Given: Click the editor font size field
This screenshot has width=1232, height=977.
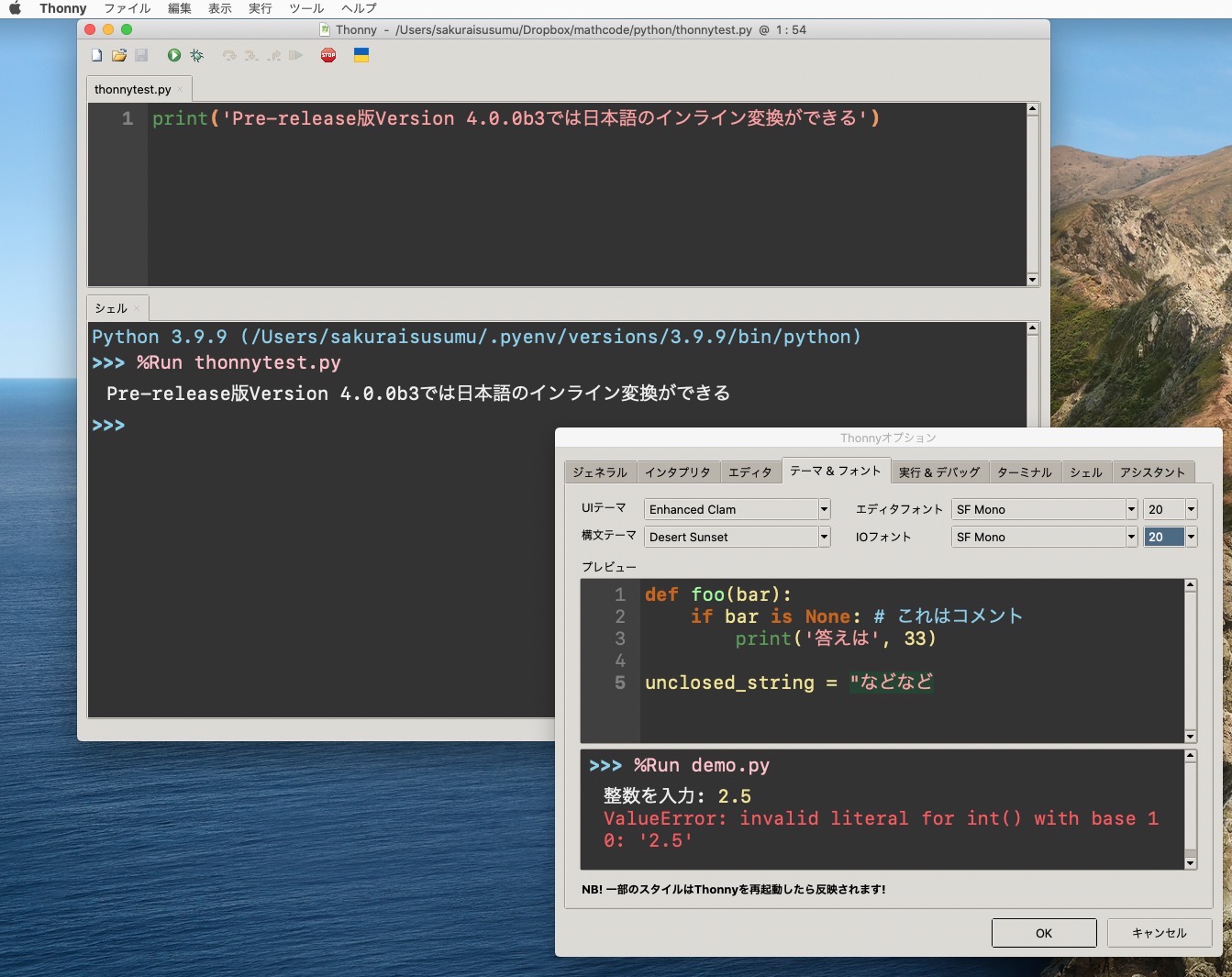Looking at the screenshot, I should (x=1164, y=509).
